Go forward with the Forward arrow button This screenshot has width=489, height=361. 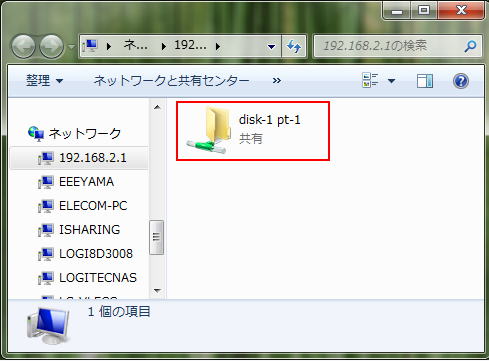(51, 46)
